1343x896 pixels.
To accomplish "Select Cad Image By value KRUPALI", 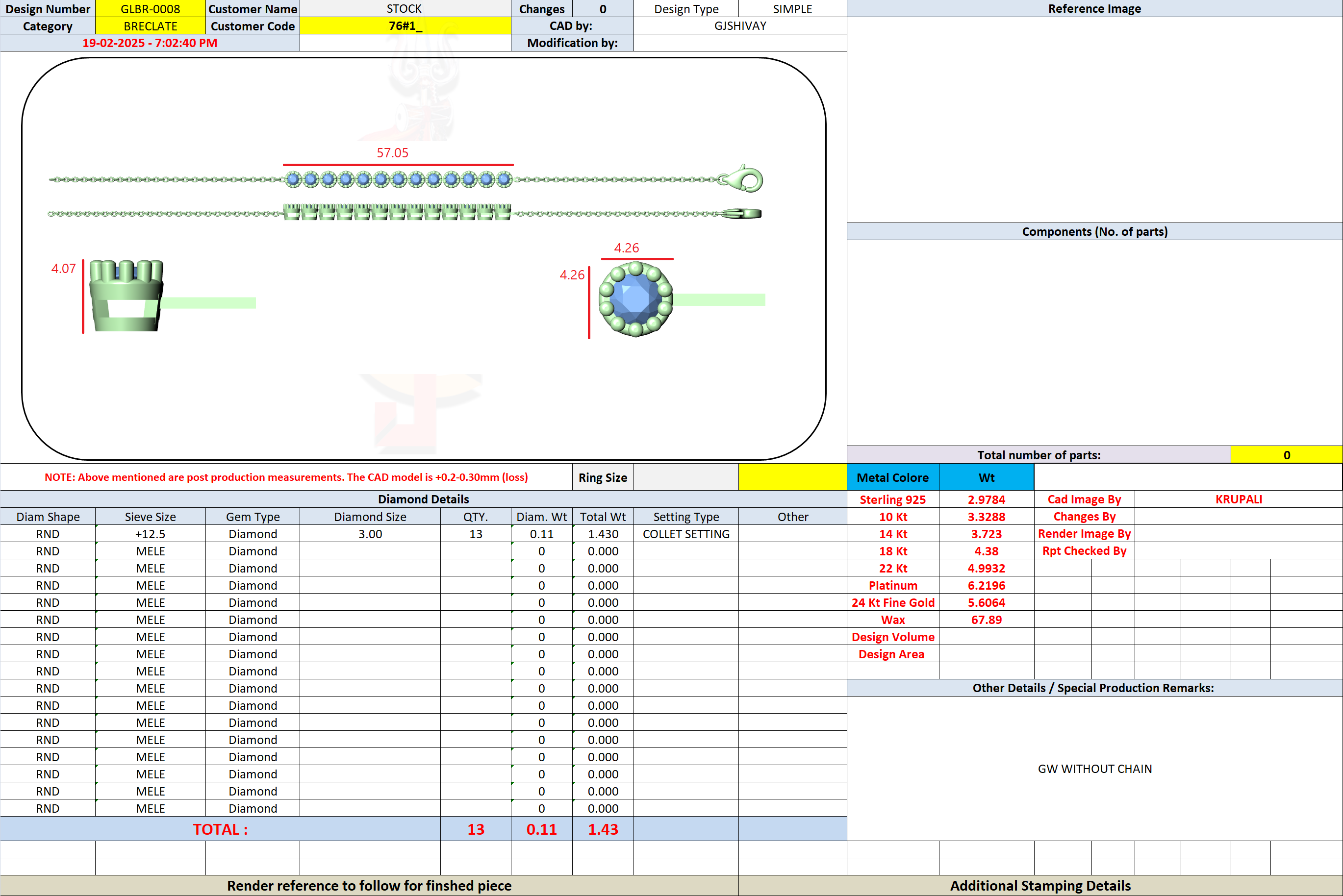I will (1239, 499).
